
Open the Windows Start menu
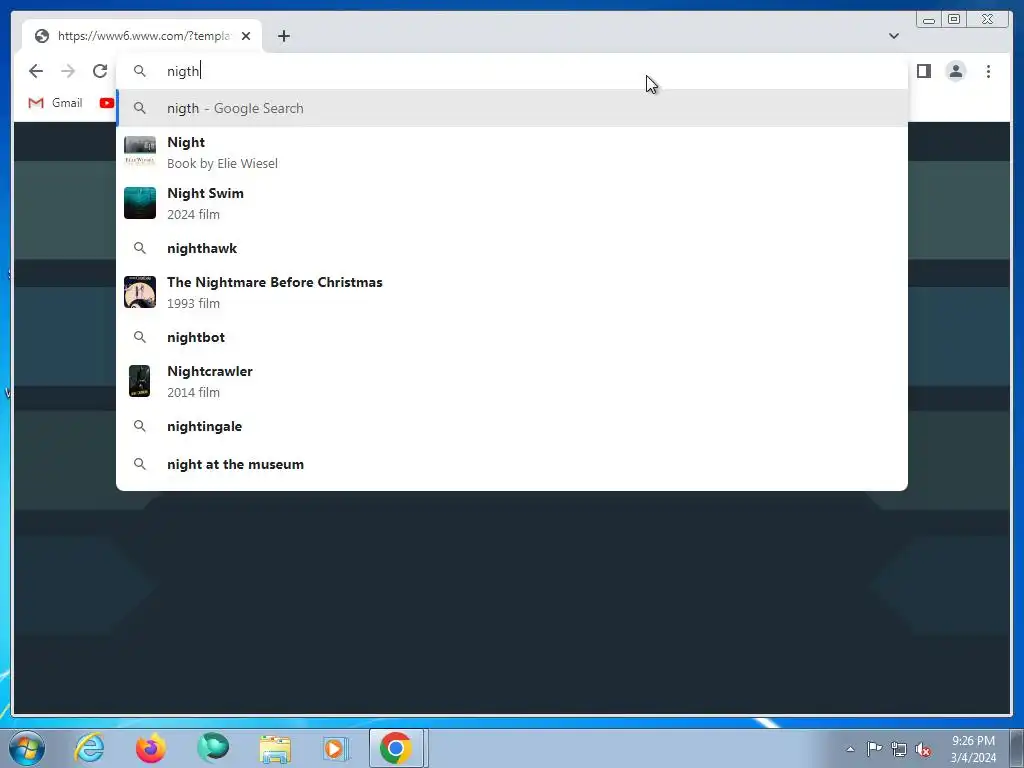[x=27, y=748]
